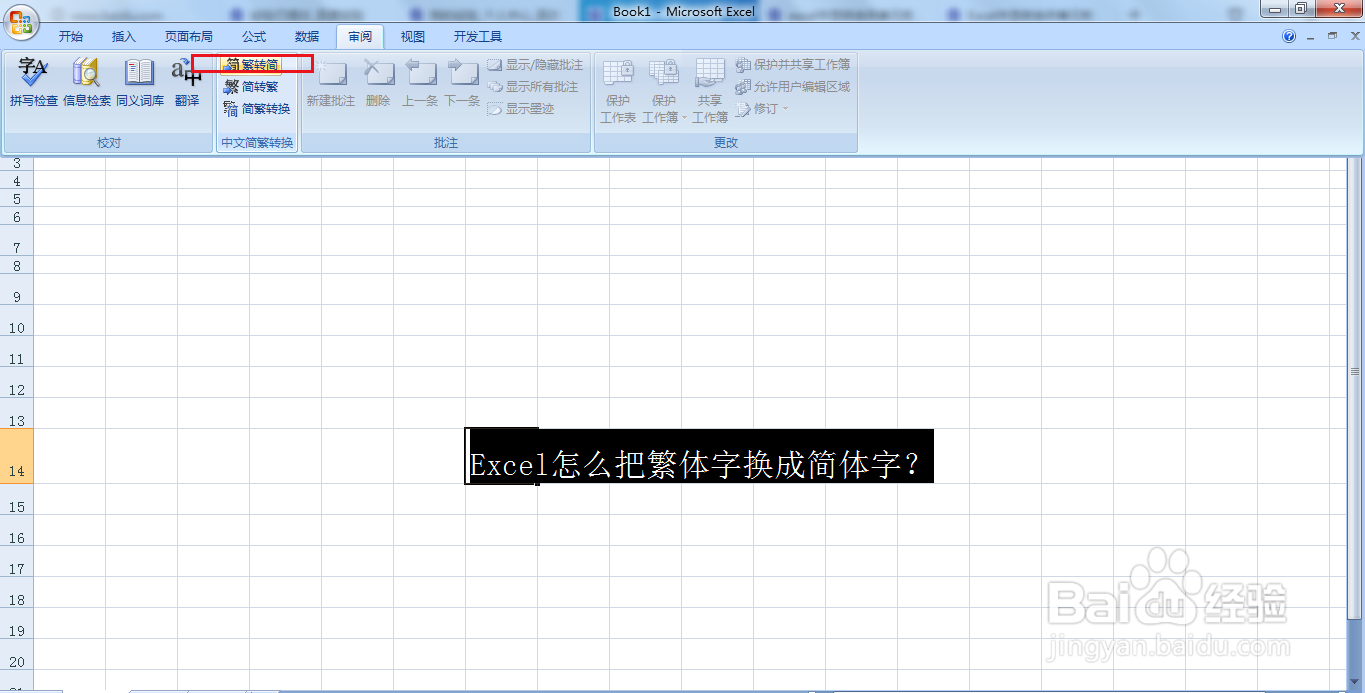
Task: Select row header 20
Action: tap(17, 655)
